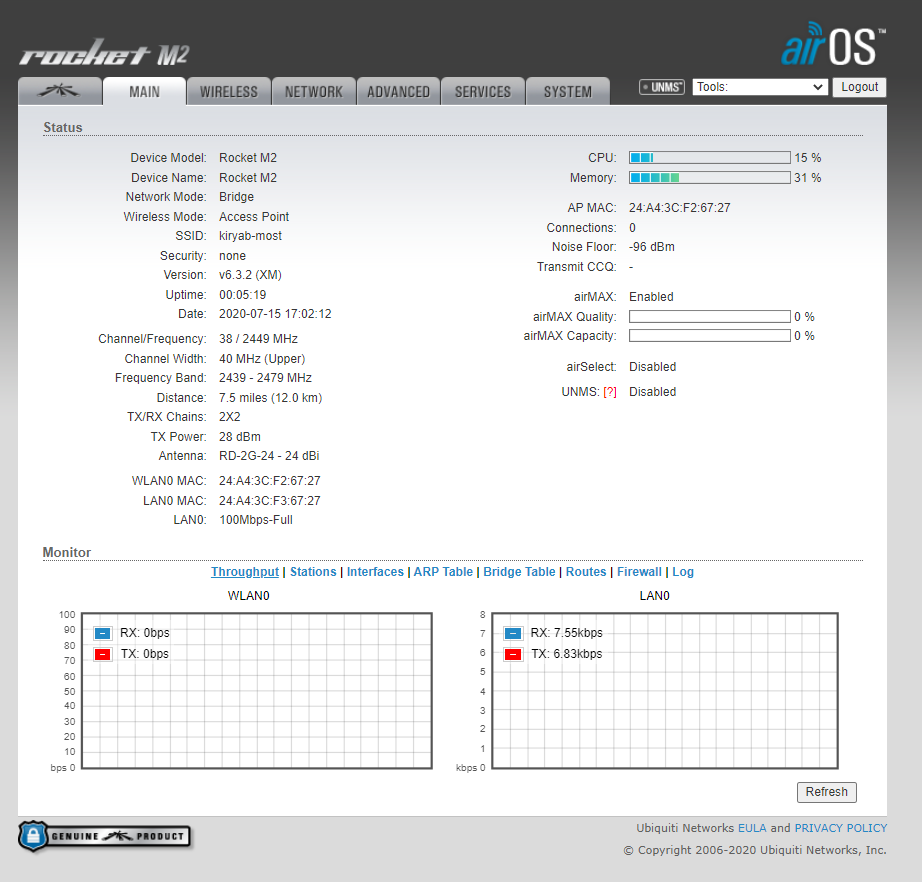Click wireless mode Access Point text
Viewport: 922px width, 882px height.
click(254, 216)
